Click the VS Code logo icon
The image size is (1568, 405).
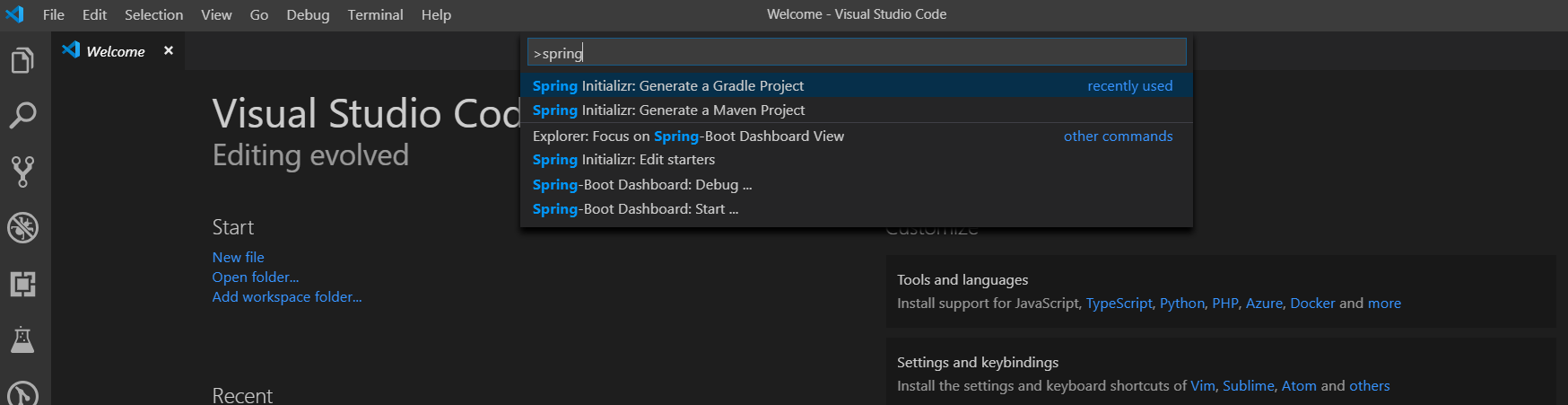(x=15, y=14)
